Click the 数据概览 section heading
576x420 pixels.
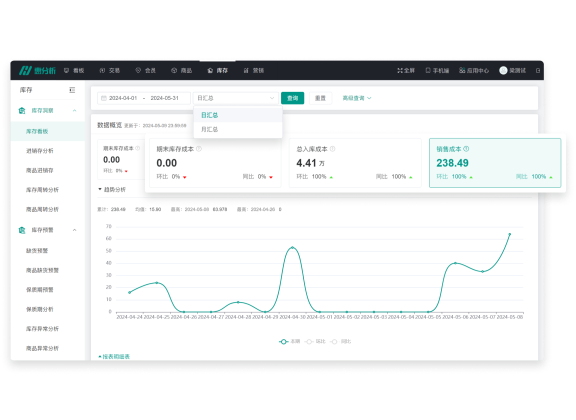pos(109,125)
